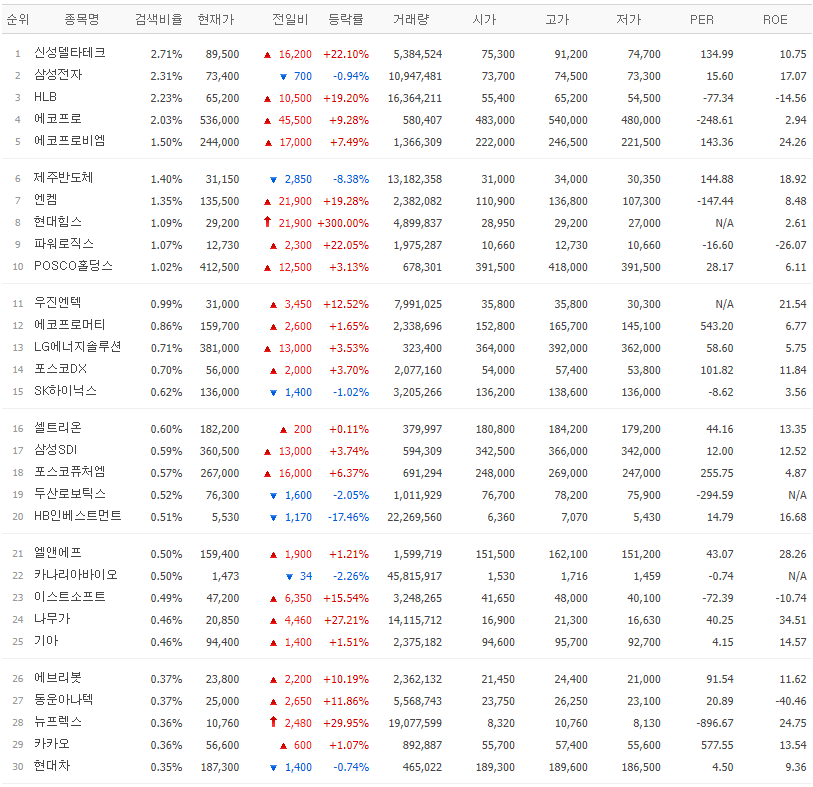Viewport: 813px width, 787px height.
Task: Open 신성델타테크 stock link
Action: click(69, 53)
